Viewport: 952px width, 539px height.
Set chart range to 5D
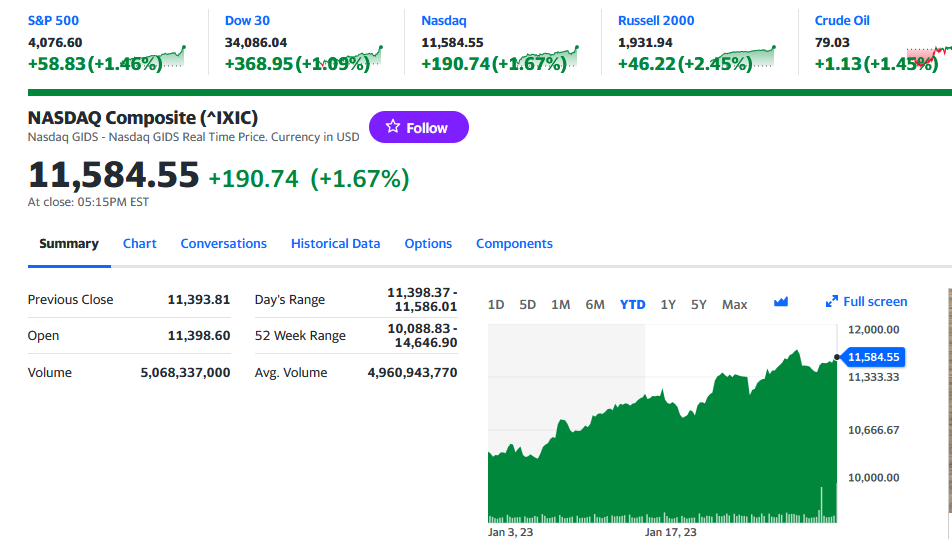(528, 305)
